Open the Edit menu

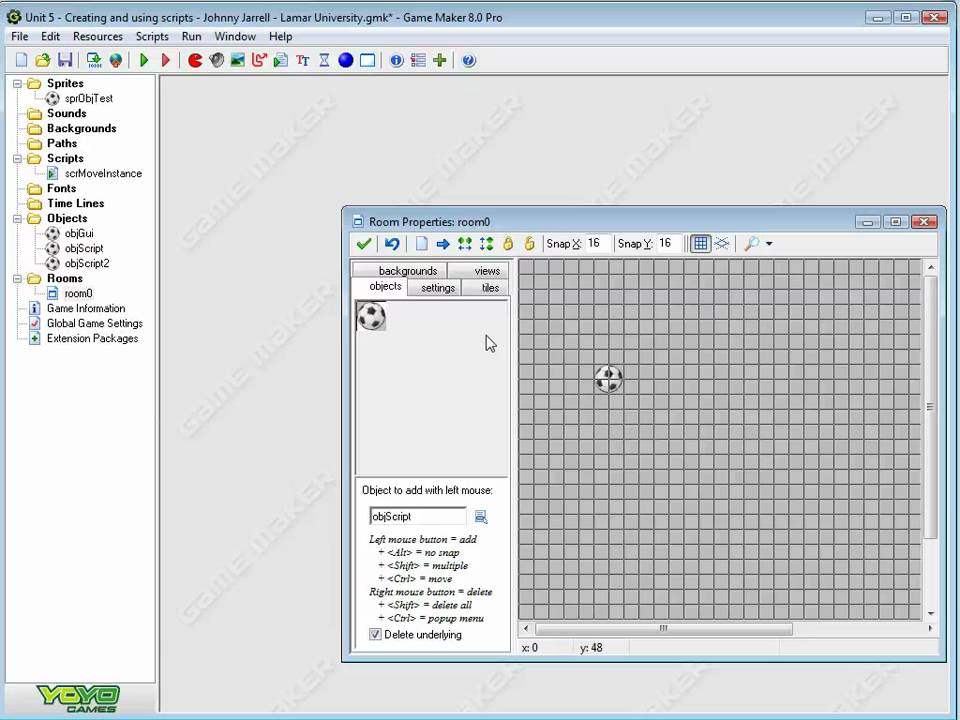[x=50, y=36]
